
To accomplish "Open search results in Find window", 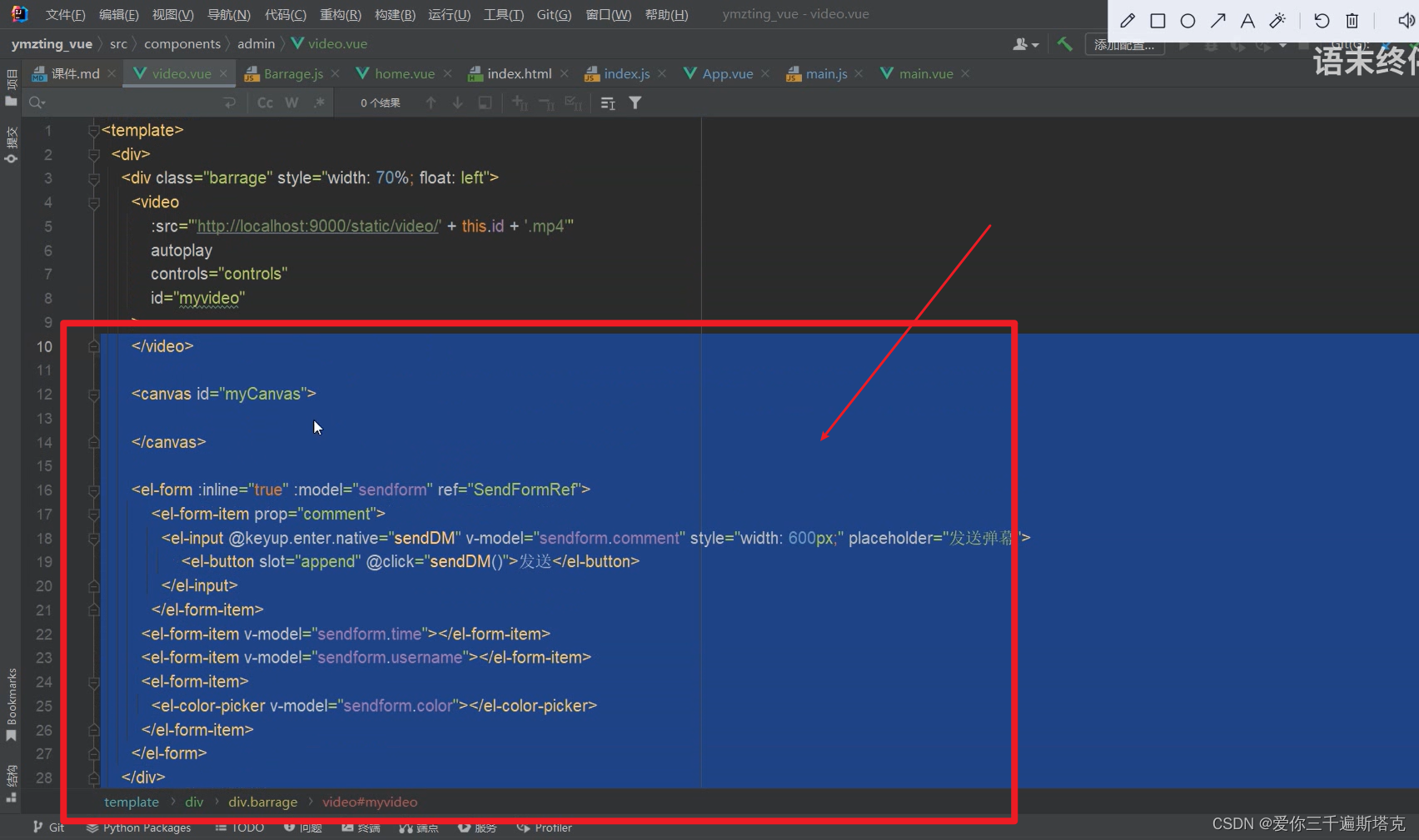I will pyautogui.click(x=608, y=102).
